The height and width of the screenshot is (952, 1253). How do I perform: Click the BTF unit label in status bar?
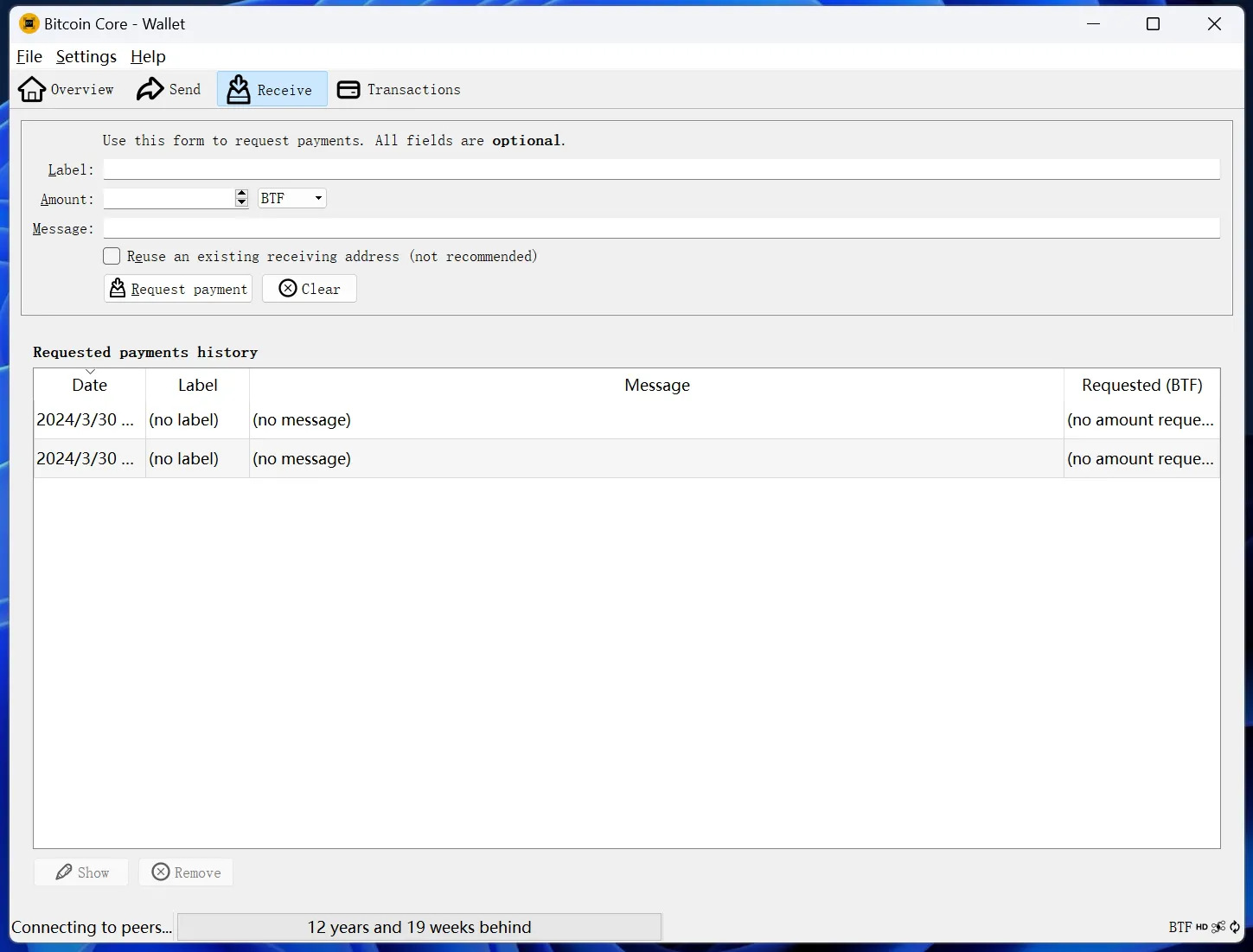(1180, 927)
